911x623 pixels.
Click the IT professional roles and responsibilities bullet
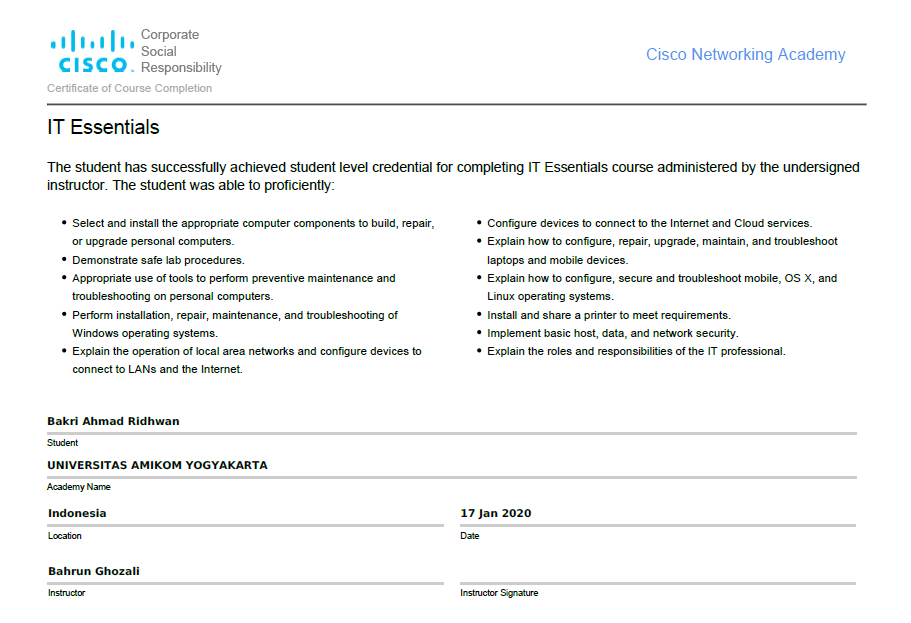pyautogui.click(x=636, y=351)
